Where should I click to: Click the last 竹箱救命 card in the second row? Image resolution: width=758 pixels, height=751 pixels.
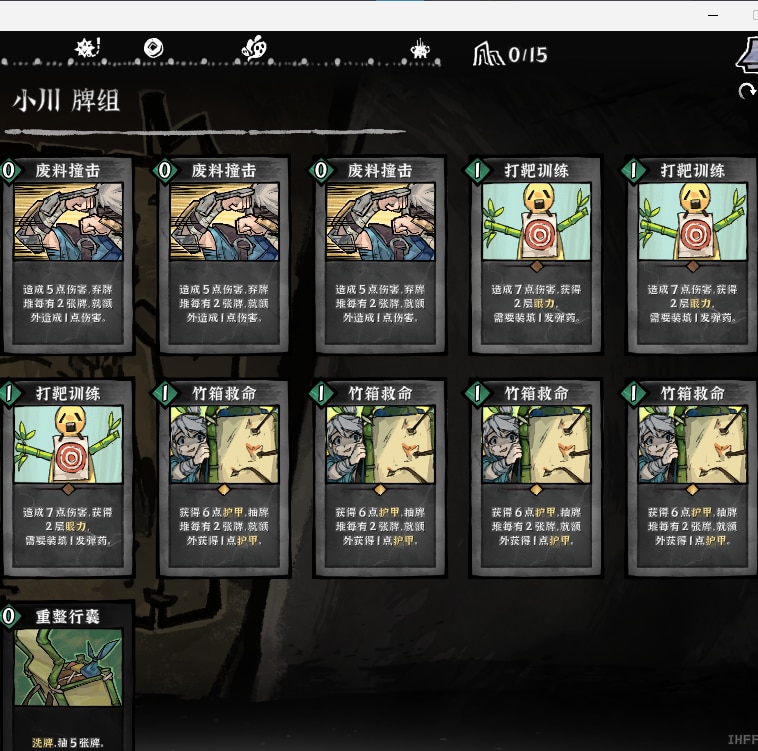coord(692,477)
